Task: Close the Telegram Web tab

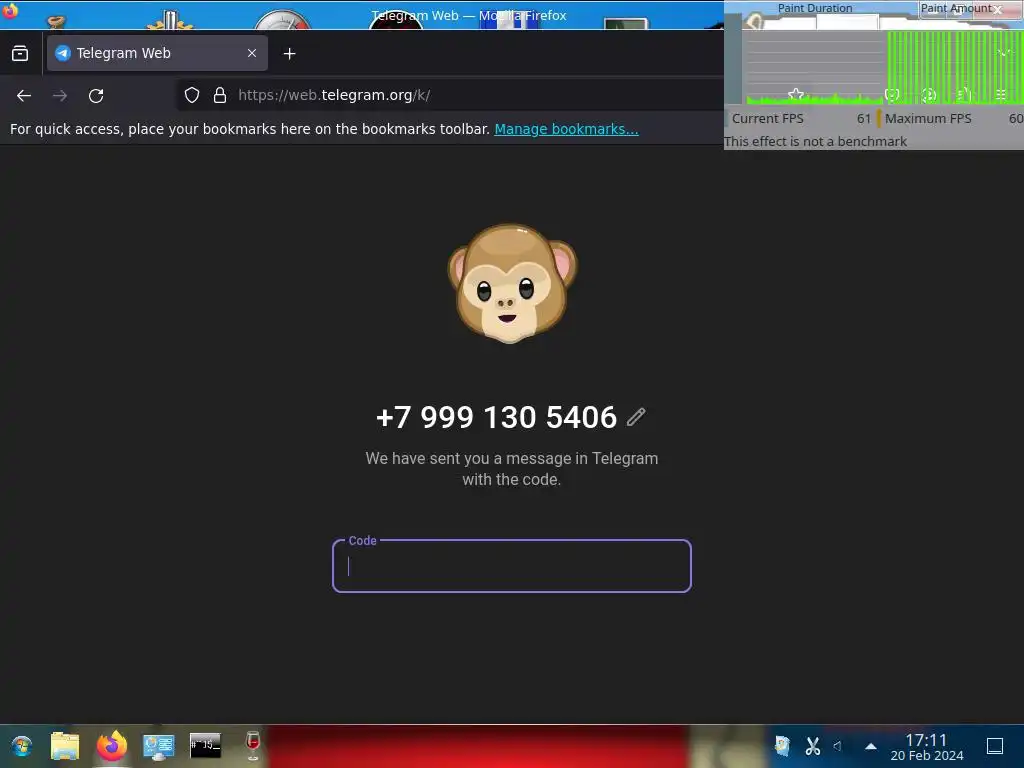Action: point(252,54)
